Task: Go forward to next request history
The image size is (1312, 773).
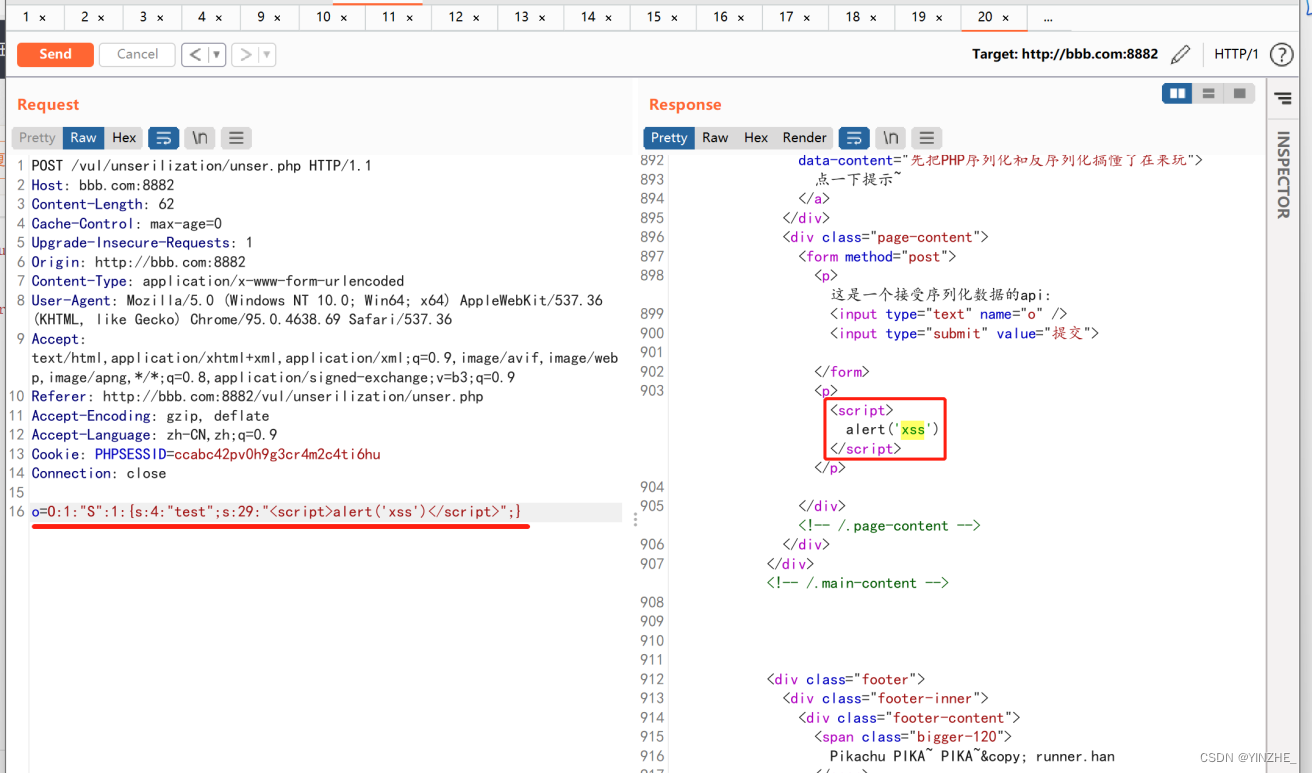Action: pos(245,55)
